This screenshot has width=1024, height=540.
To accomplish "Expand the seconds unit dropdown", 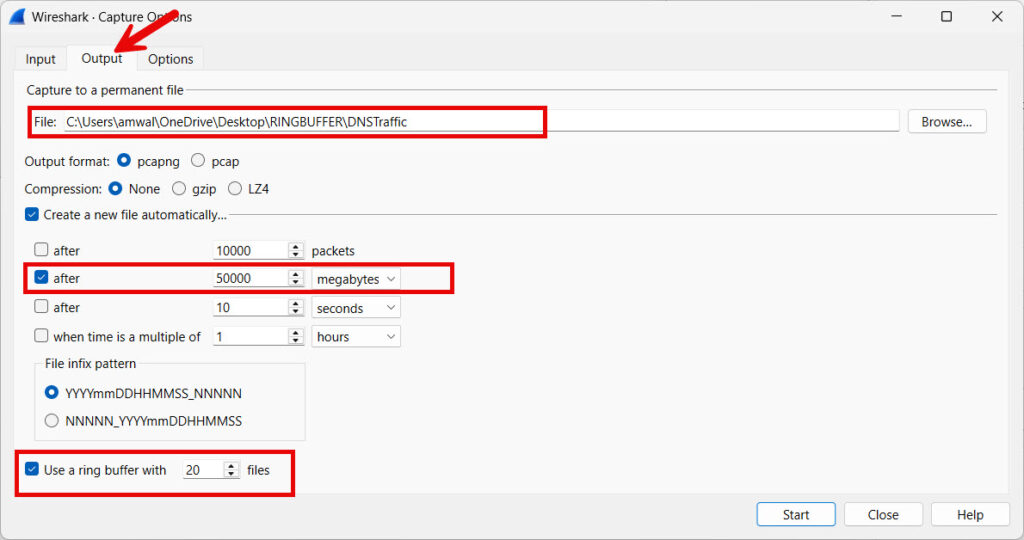I will (x=356, y=308).
